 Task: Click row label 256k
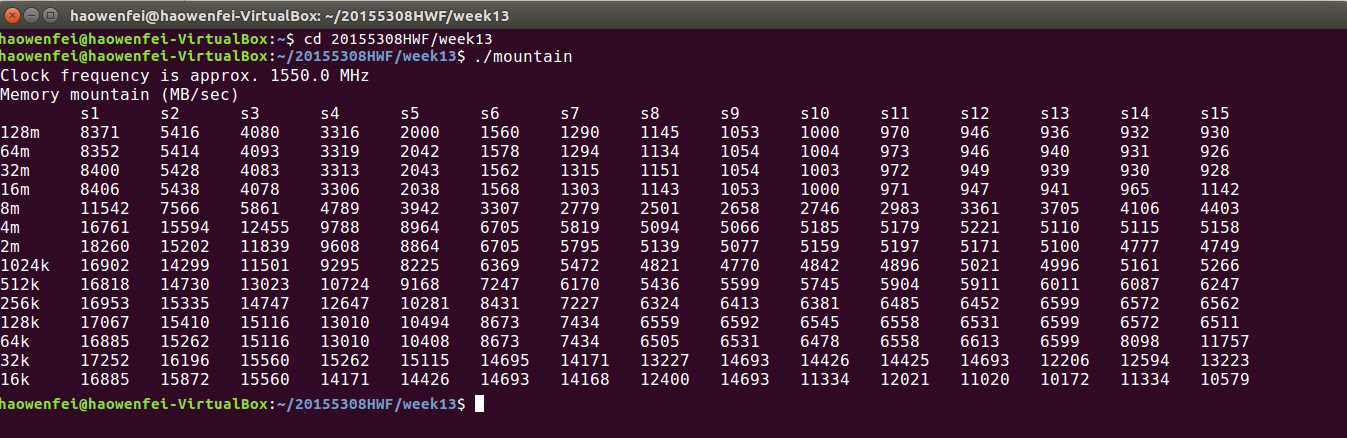click(x=20, y=304)
